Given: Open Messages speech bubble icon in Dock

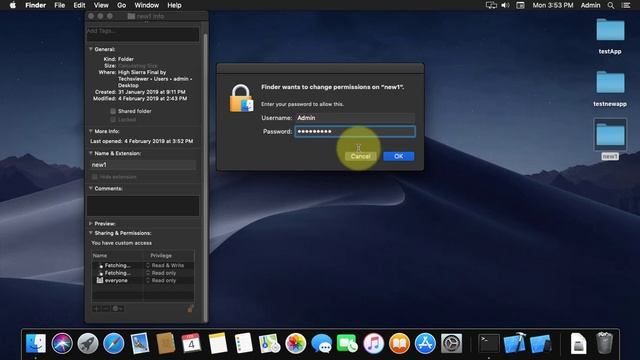Looking at the screenshot, I should pos(322,343).
